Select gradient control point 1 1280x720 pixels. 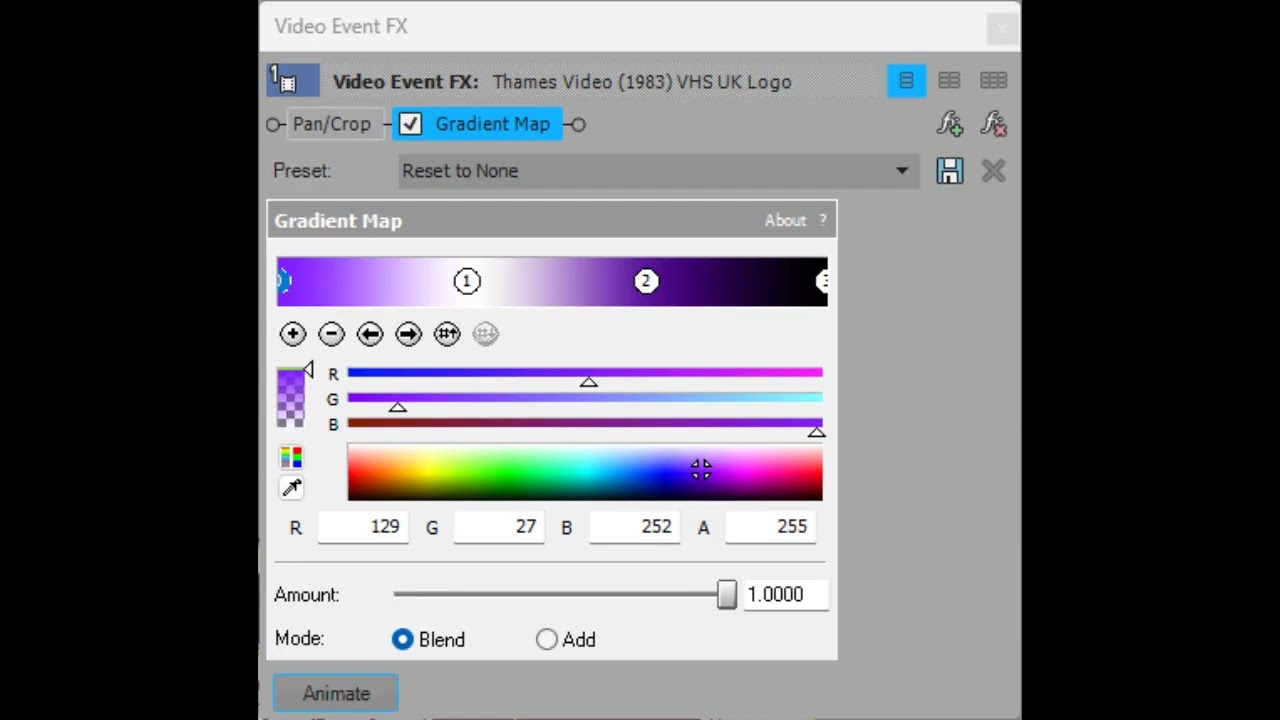click(x=467, y=282)
